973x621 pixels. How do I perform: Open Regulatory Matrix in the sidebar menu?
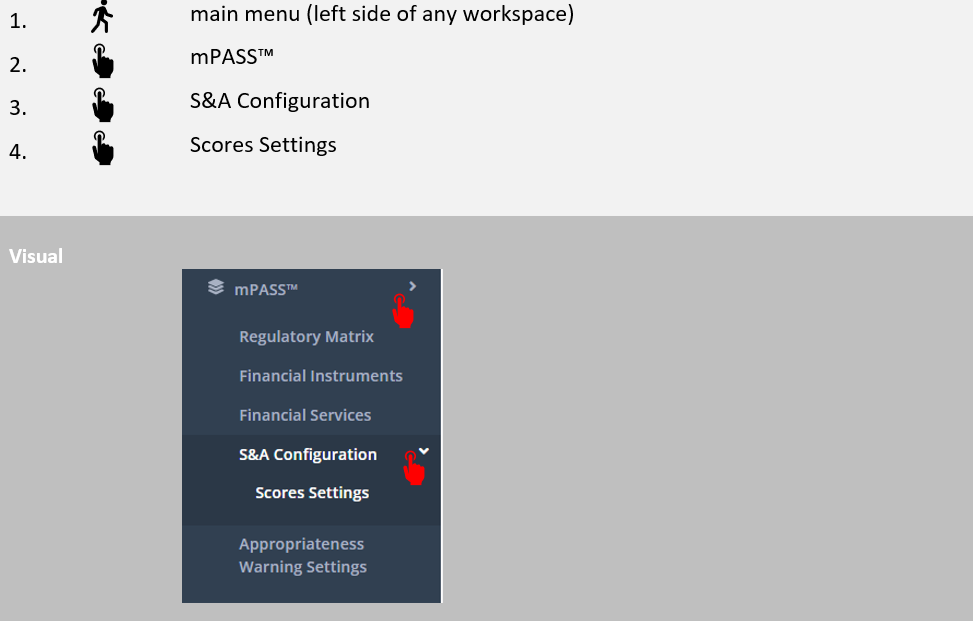306,337
